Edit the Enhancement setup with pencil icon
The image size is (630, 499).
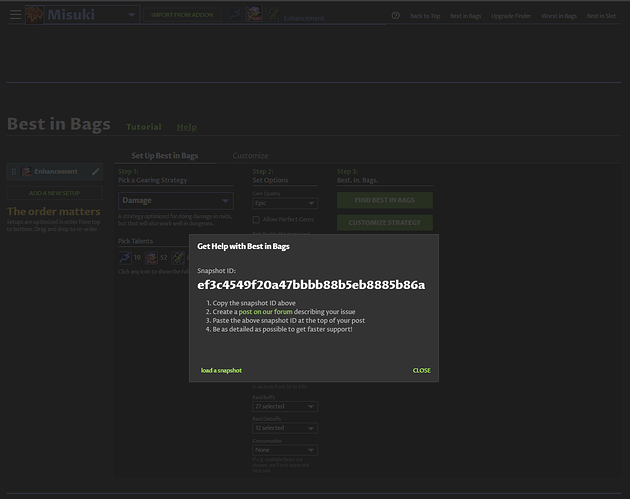[95, 172]
